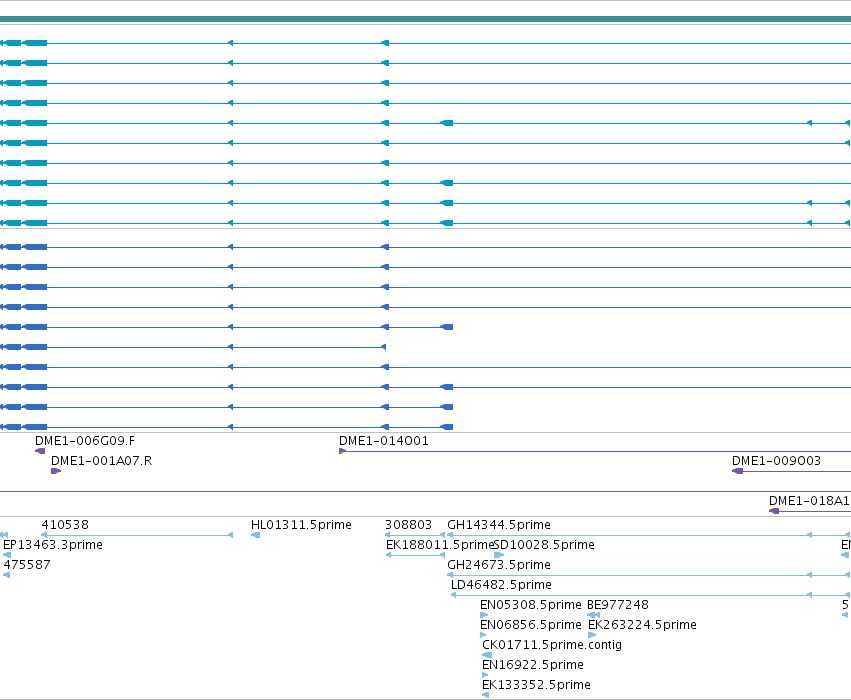
Task: Click the DME1-018A1 truncated label
Action: tap(809, 501)
